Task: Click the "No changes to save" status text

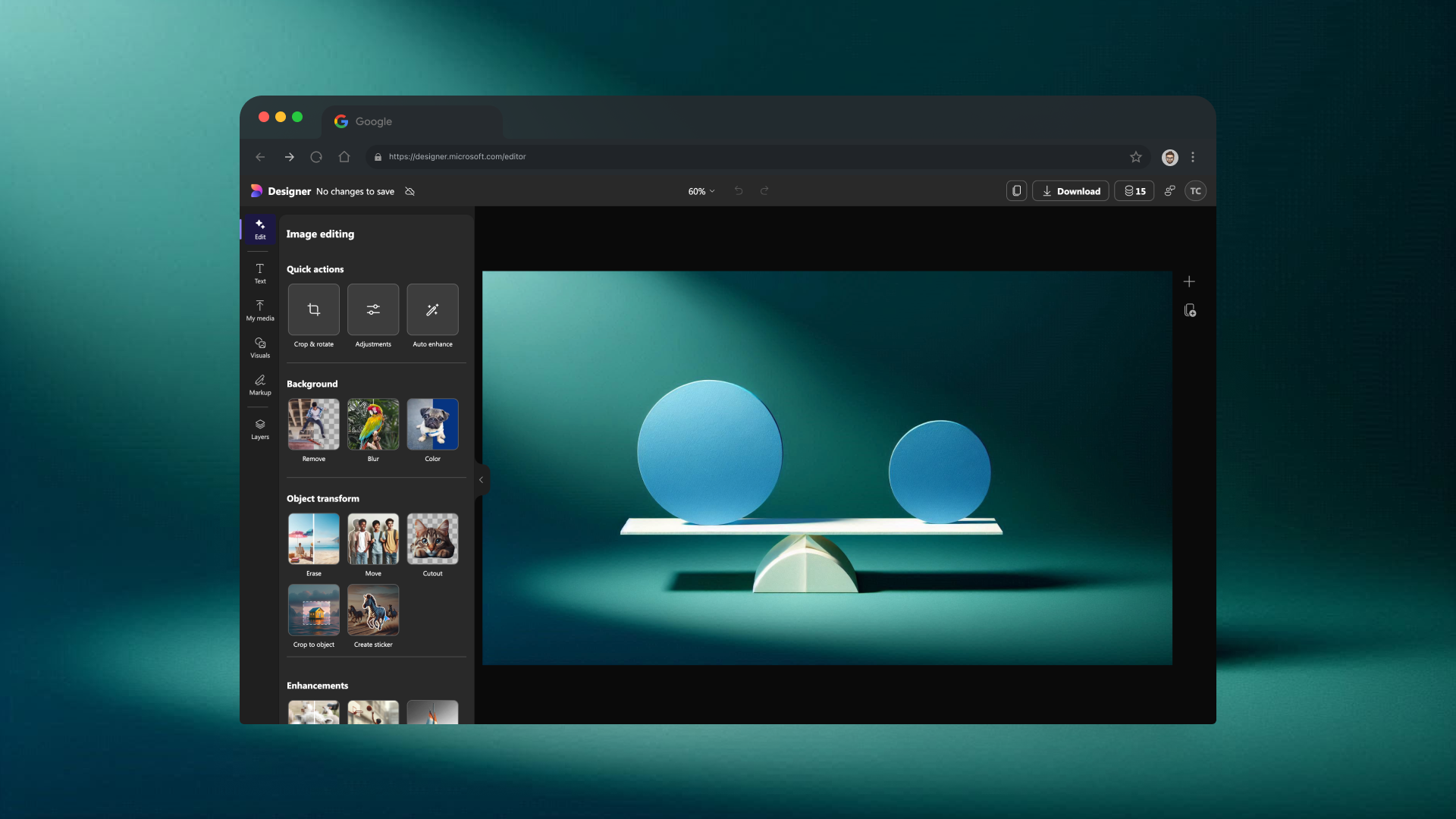Action: pyautogui.click(x=355, y=191)
